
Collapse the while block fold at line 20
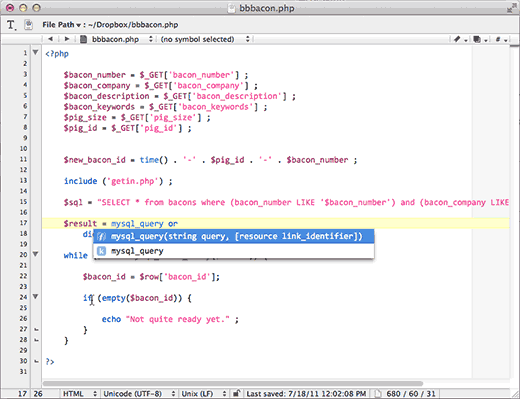click(35, 254)
